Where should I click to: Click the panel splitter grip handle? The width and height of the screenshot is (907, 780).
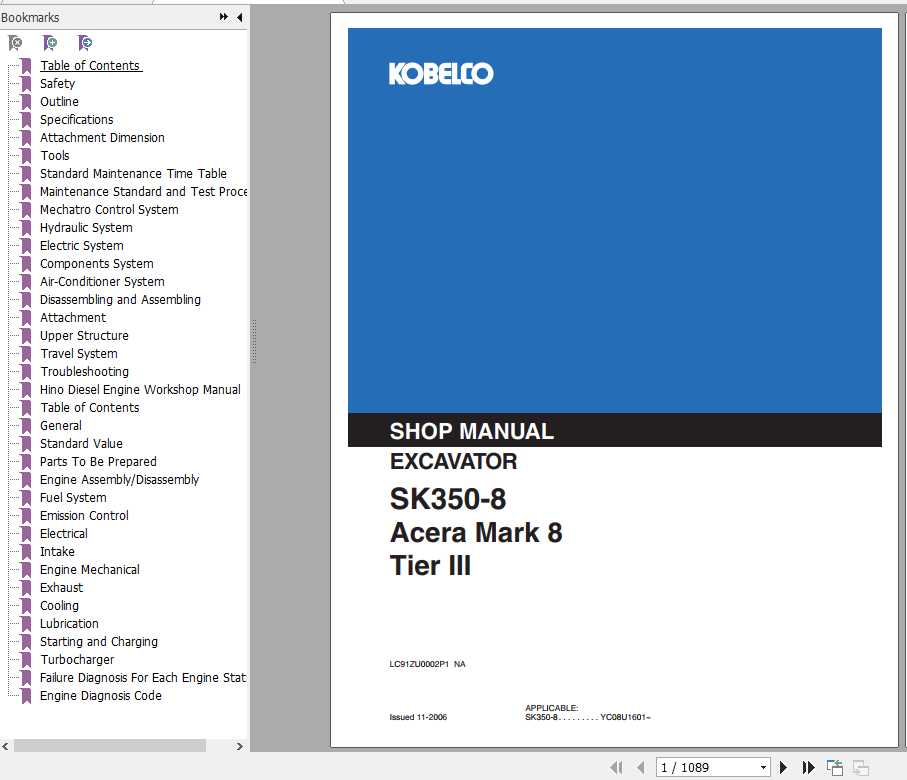pos(253,341)
